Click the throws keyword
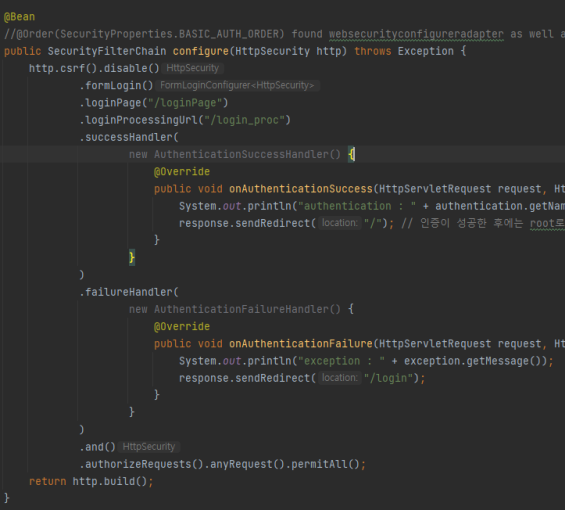 click(373, 51)
